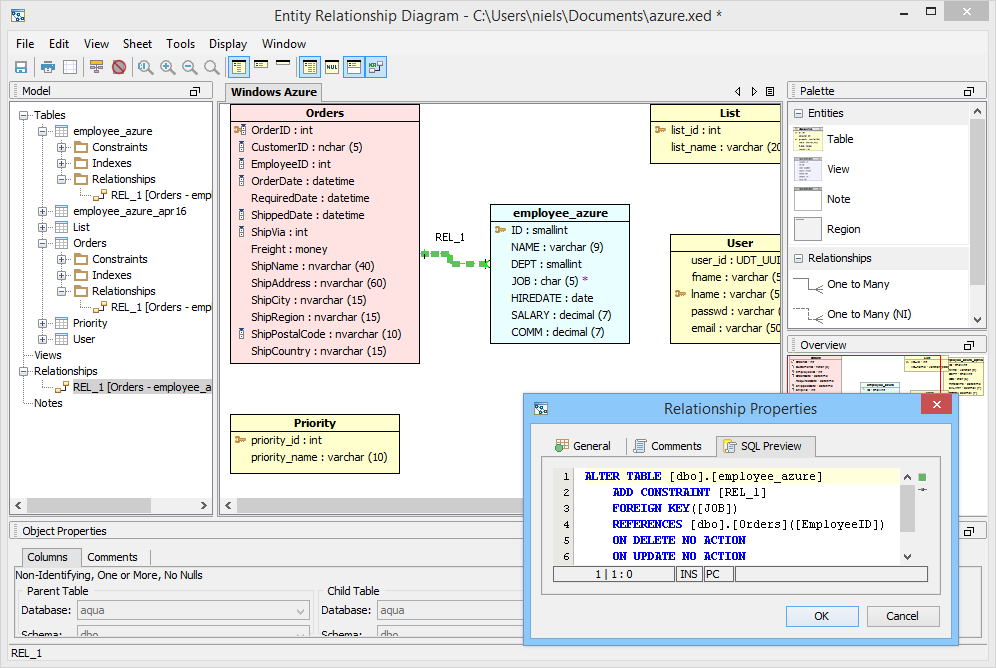Select the Views node in model tree
Screen dimensions: 996x668
pos(48,356)
